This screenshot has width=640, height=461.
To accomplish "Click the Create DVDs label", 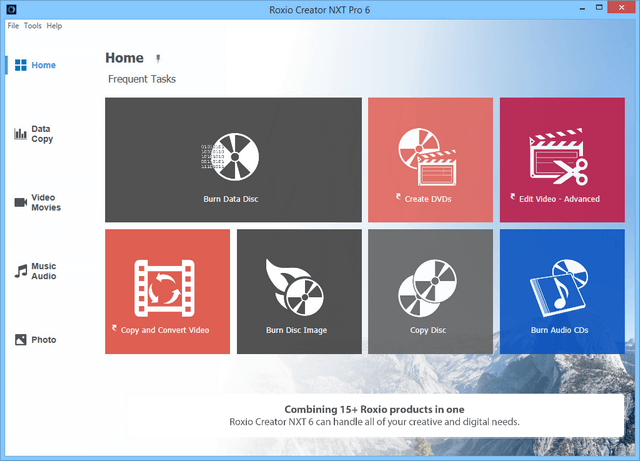I will click(x=428, y=199).
